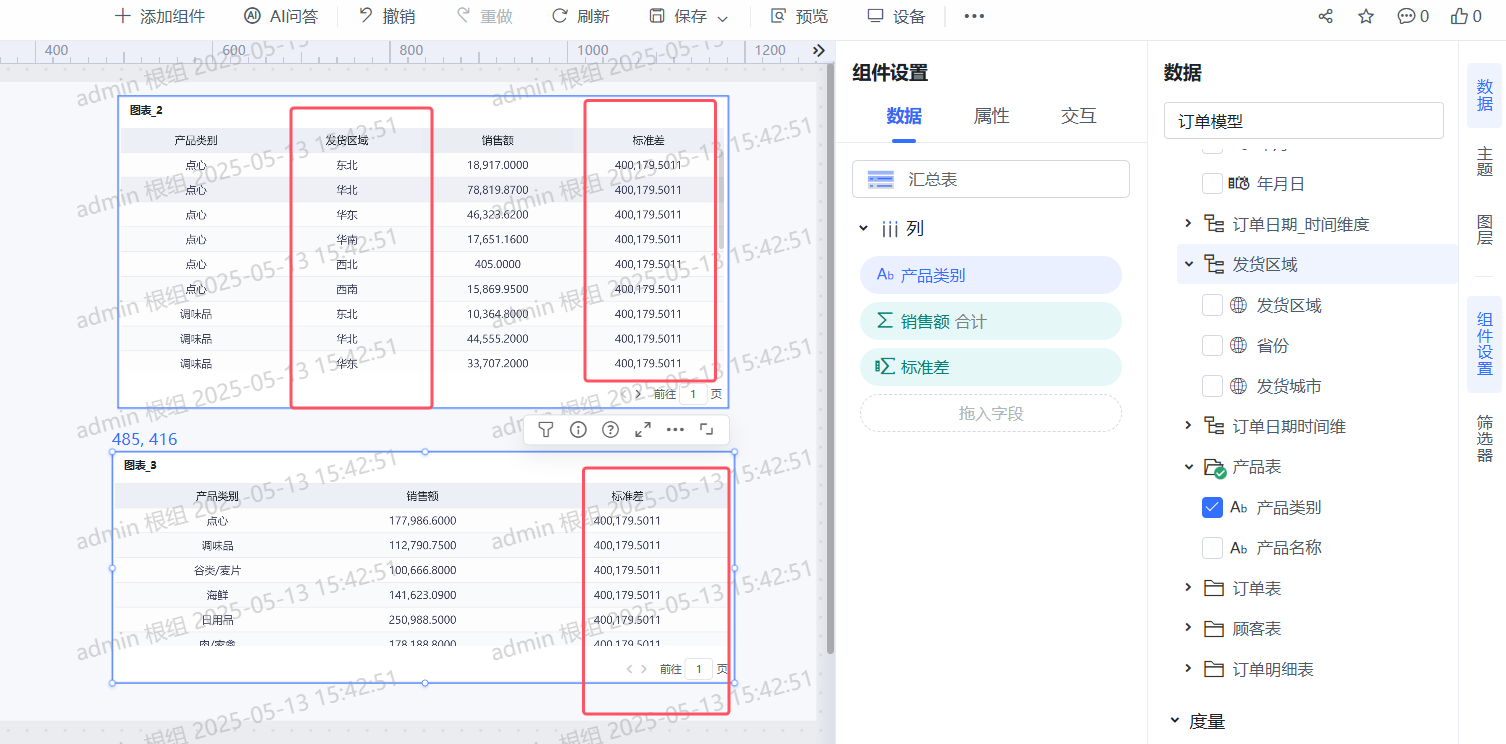Click the 订单模型 model selector field
Image resolution: width=1506 pixels, height=744 pixels.
click(1303, 121)
